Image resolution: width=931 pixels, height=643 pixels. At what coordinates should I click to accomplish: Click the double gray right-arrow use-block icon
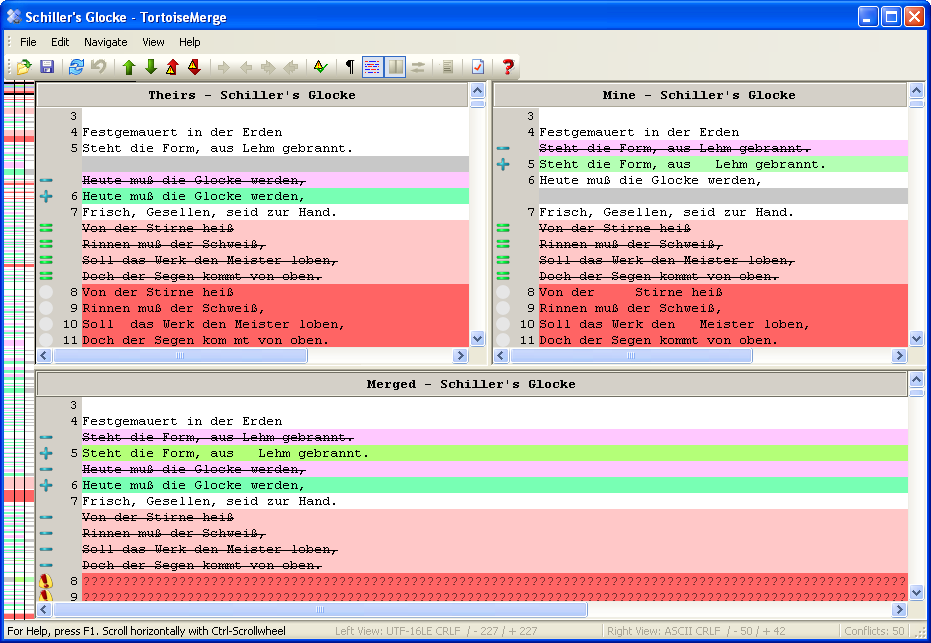[268, 67]
